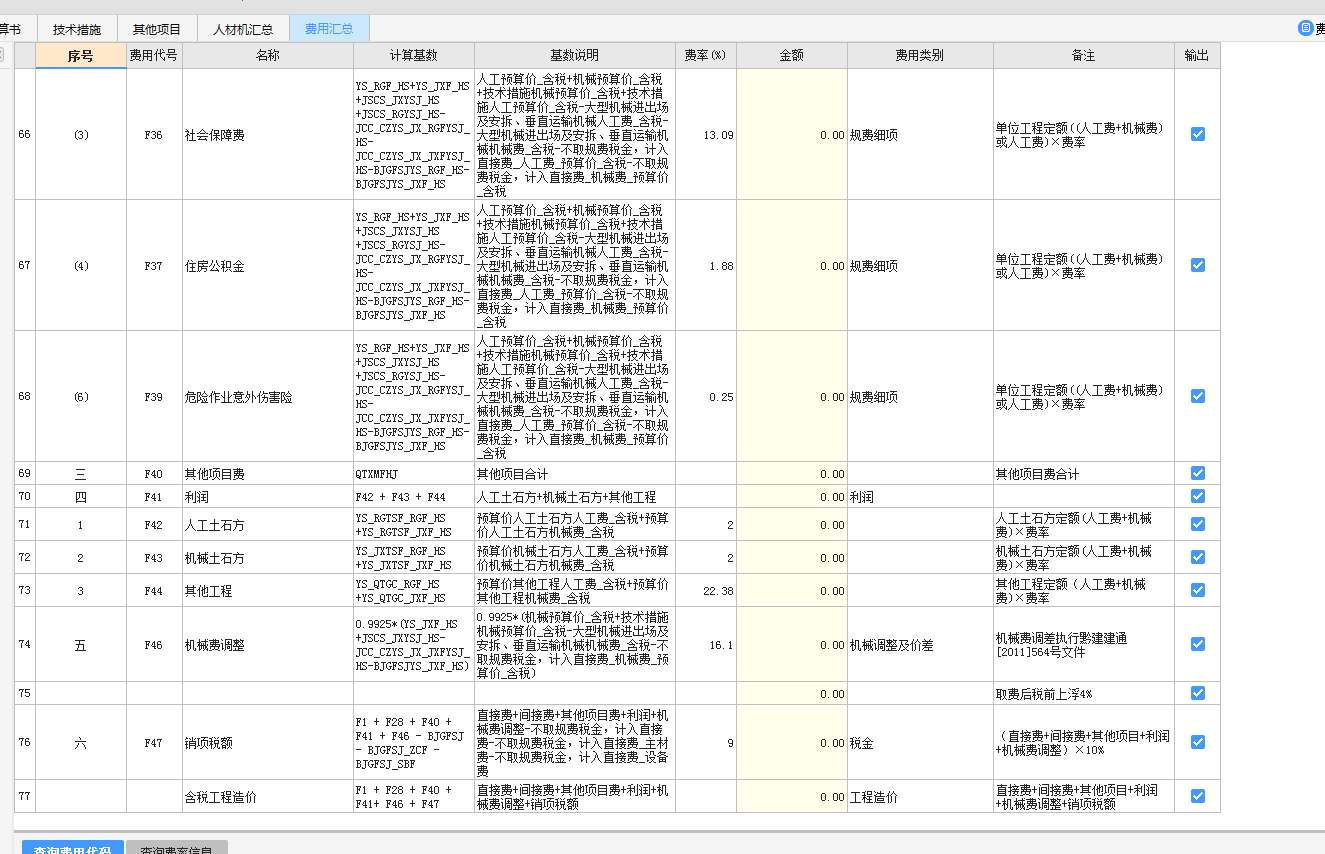Click the 备注 column header
The width and height of the screenshot is (1325, 854).
[1084, 56]
